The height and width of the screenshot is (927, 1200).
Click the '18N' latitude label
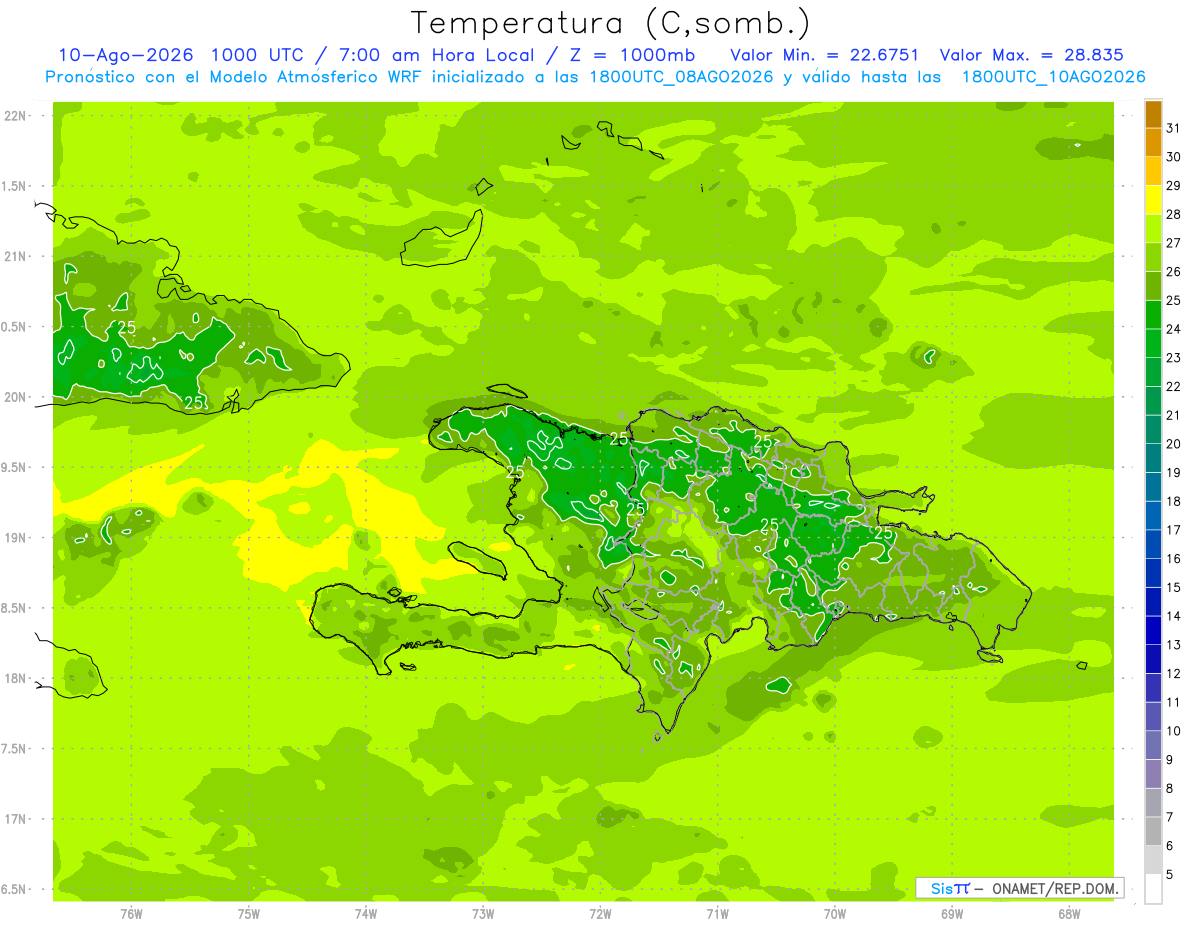click(x=17, y=679)
